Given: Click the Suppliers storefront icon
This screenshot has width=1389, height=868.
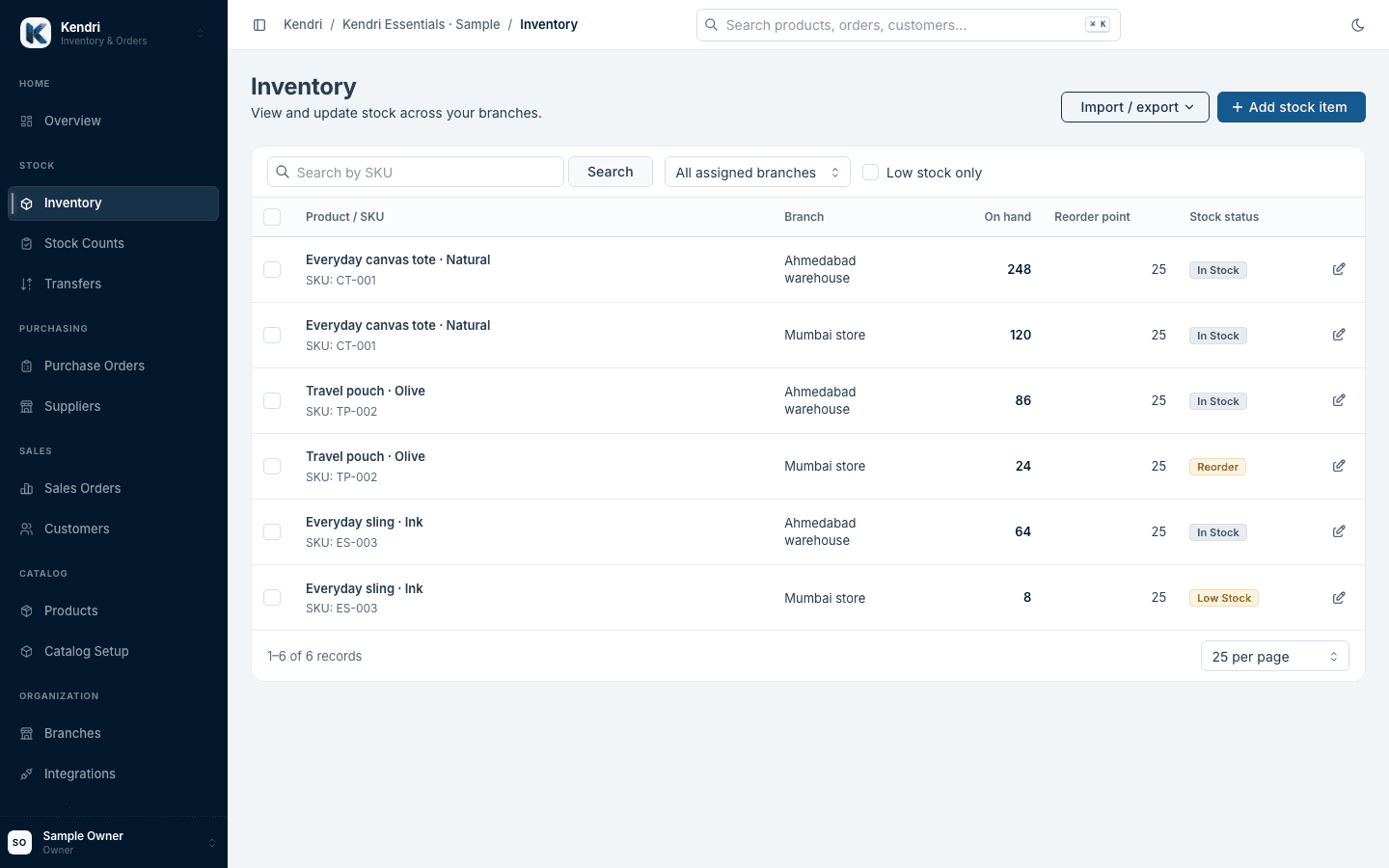Looking at the screenshot, I should click(x=27, y=407).
